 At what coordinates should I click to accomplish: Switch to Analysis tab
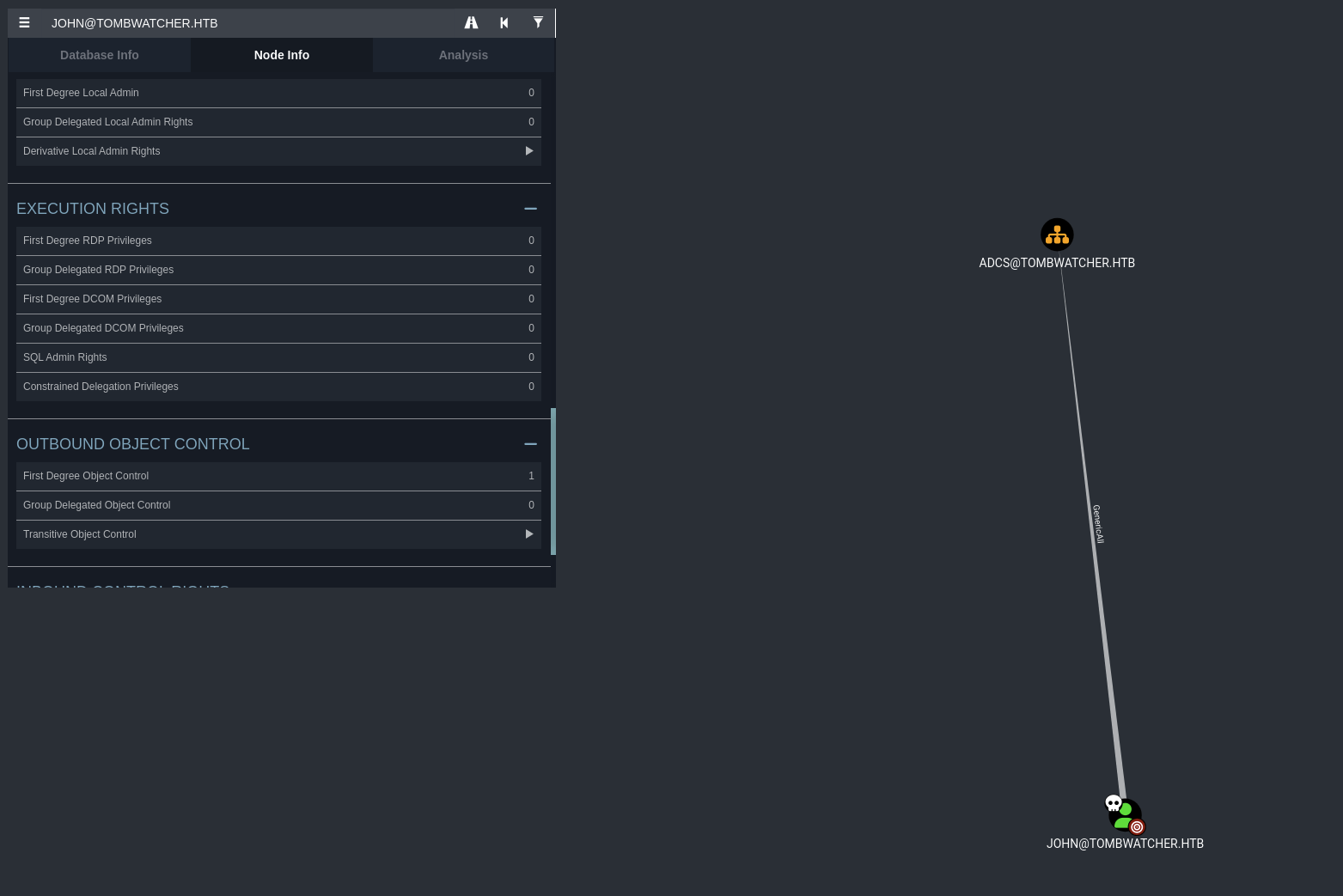click(463, 55)
